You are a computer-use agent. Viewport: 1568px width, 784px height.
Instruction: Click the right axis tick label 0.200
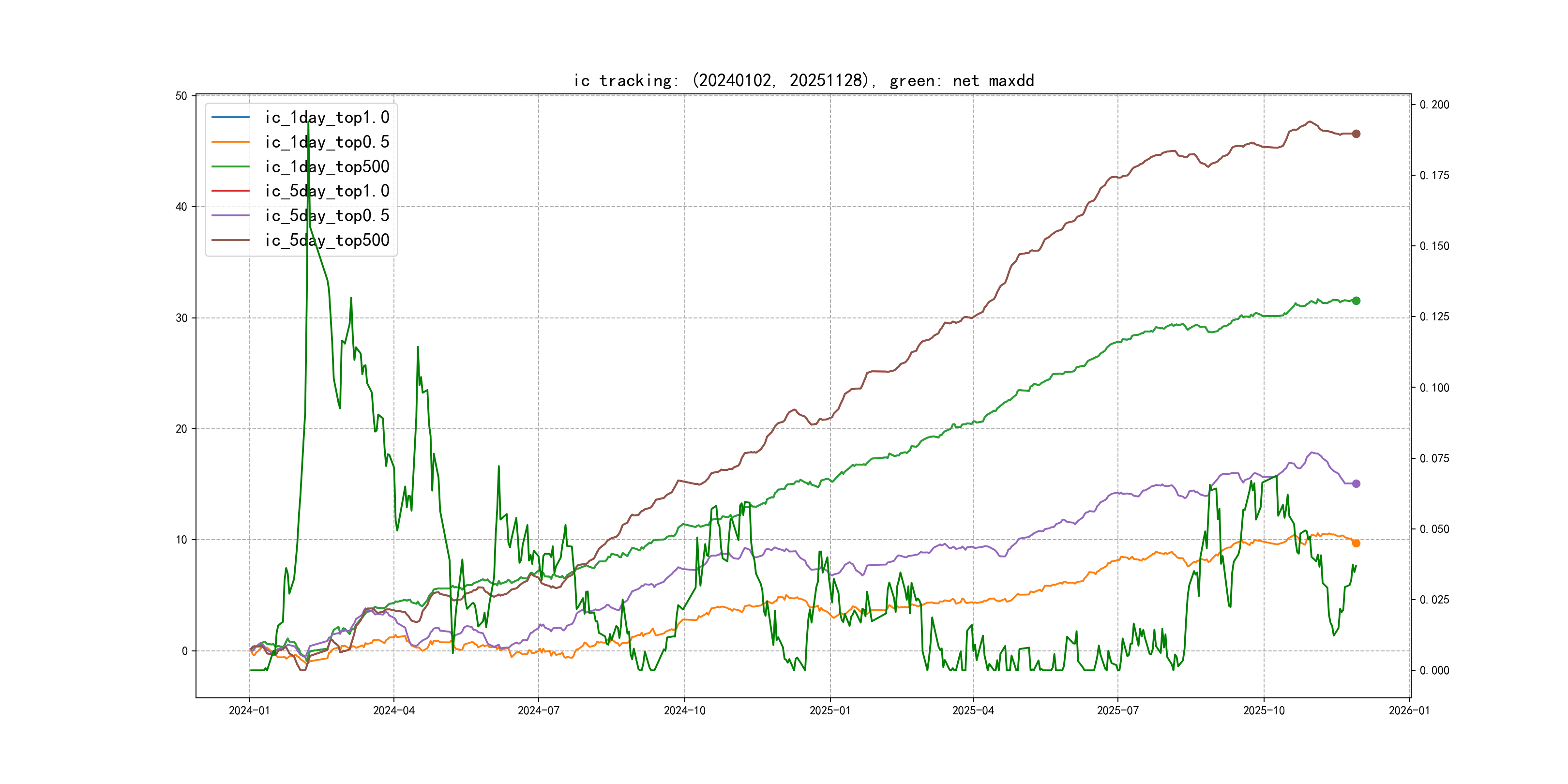[1434, 105]
